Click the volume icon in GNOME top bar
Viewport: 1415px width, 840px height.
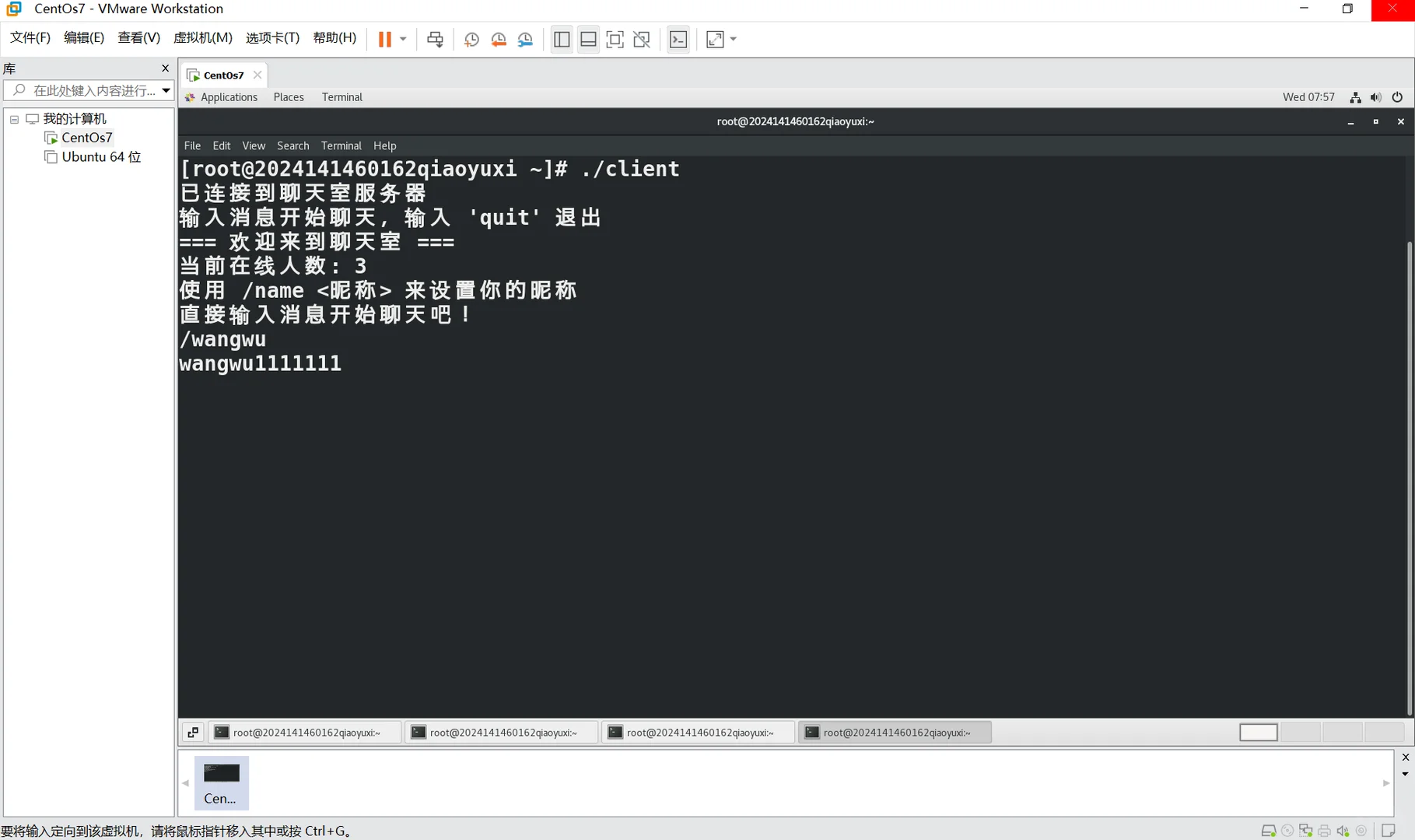[1376, 97]
